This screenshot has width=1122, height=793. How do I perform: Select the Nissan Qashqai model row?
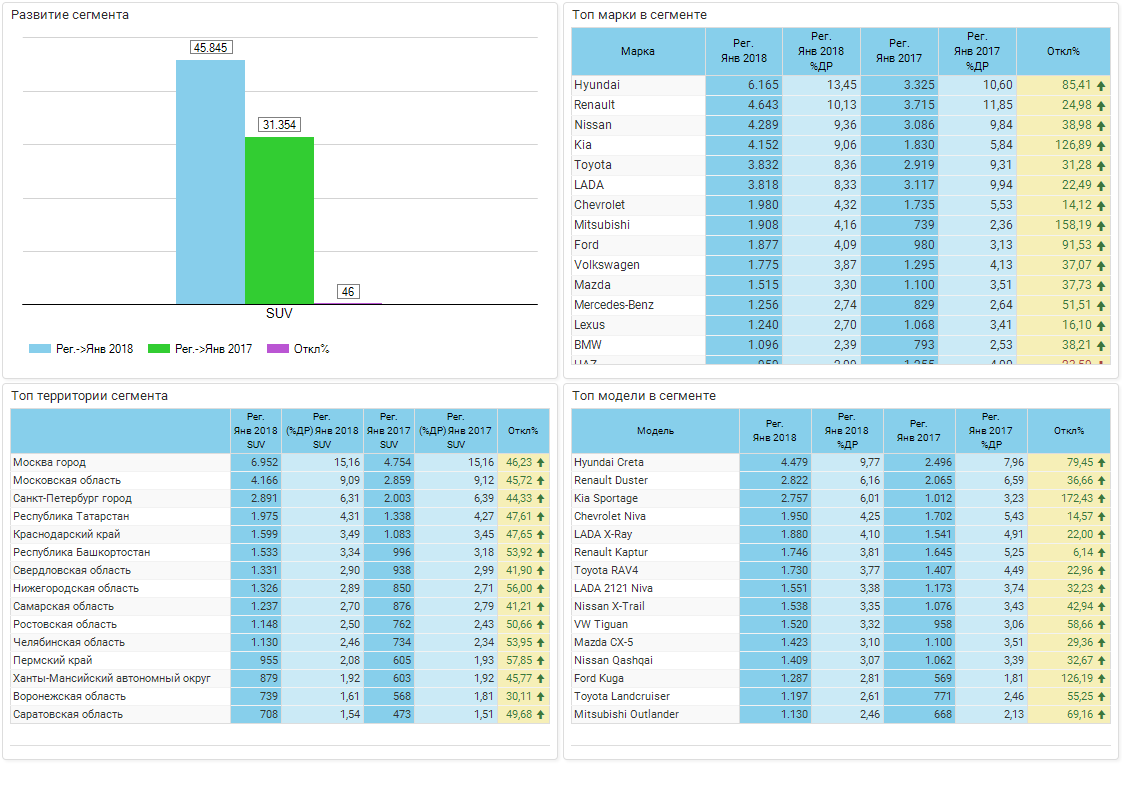841,661
